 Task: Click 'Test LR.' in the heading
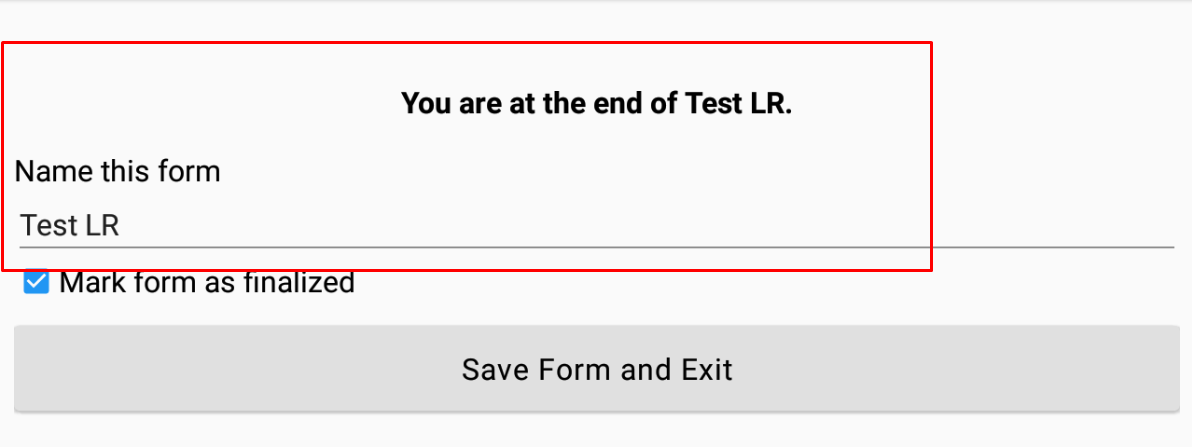(739, 103)
